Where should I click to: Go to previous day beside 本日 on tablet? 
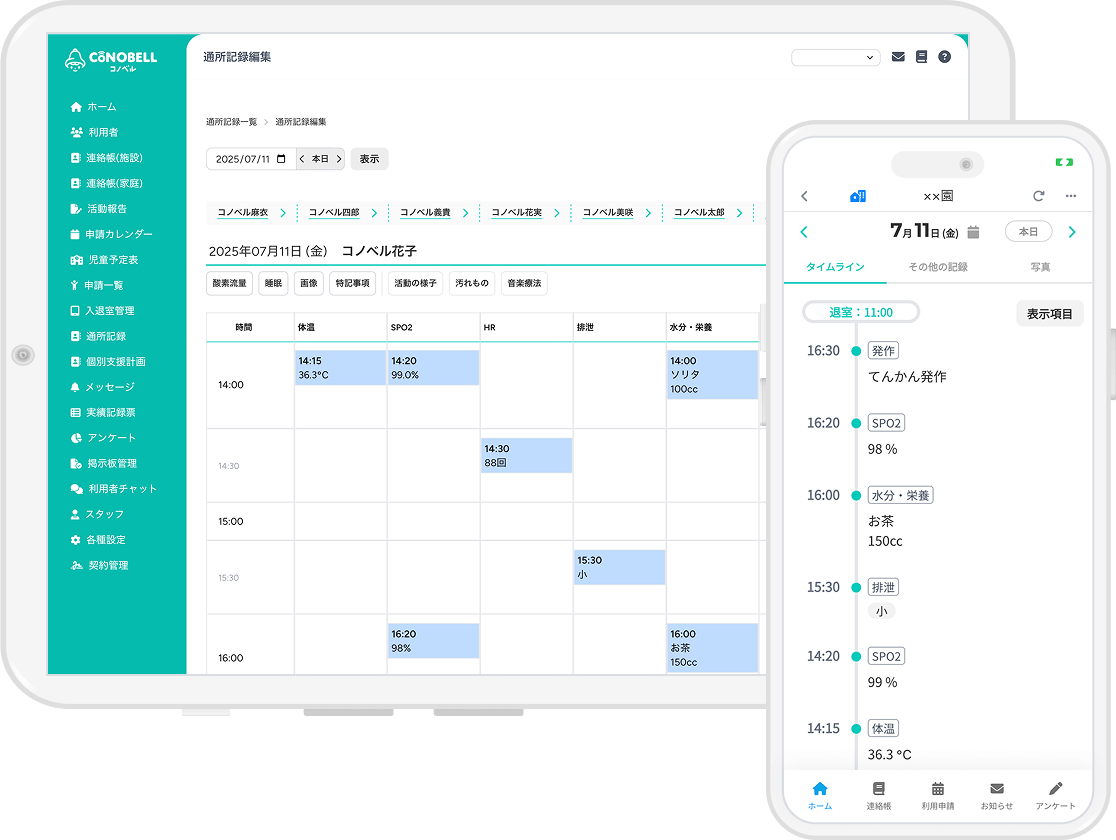tap(302, 159)
